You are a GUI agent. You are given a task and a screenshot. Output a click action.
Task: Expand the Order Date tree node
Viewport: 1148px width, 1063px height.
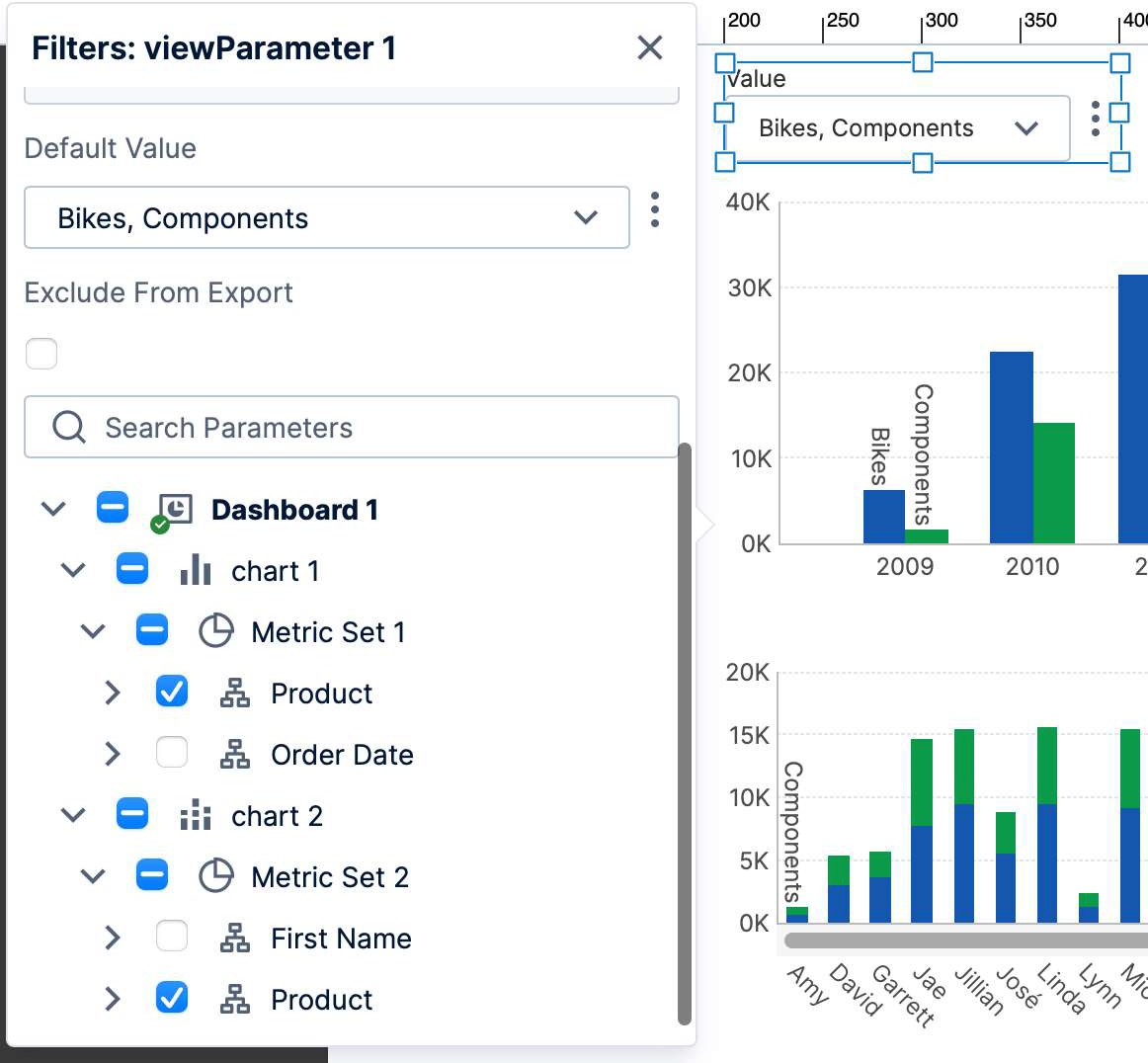113,755
